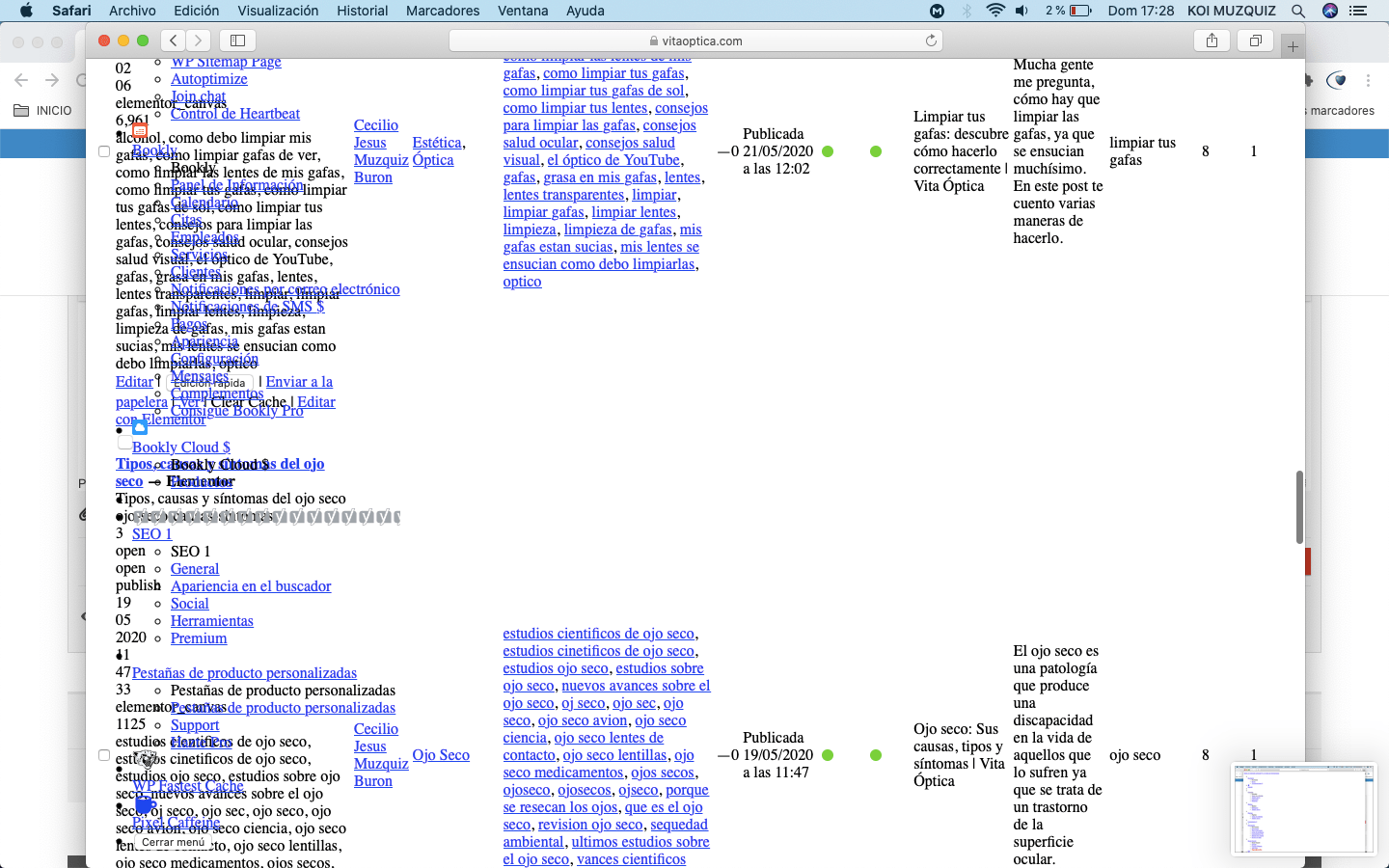Open the Ventana menu
The width and height of the screenshot is (1389, 868).
click(x=523, y=11)
